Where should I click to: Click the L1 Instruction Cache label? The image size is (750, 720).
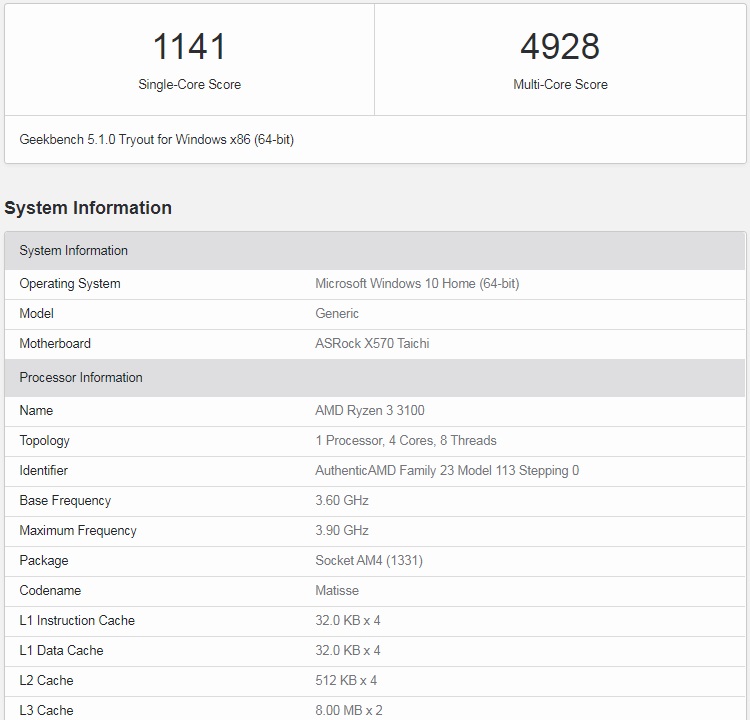pyautogui.click(x=77, y=620)
